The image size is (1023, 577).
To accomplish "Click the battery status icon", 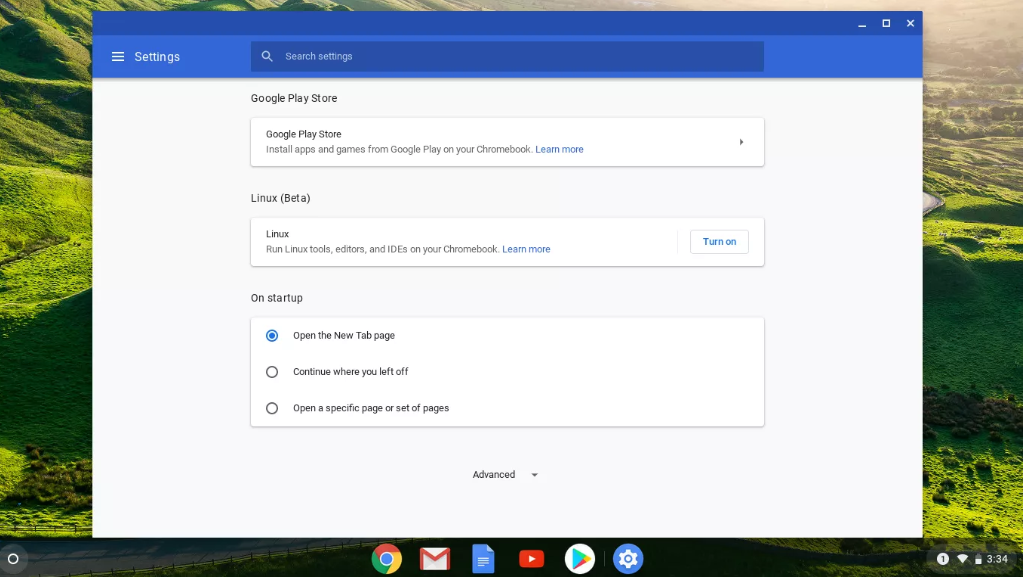I will click(x=978, y=559).
